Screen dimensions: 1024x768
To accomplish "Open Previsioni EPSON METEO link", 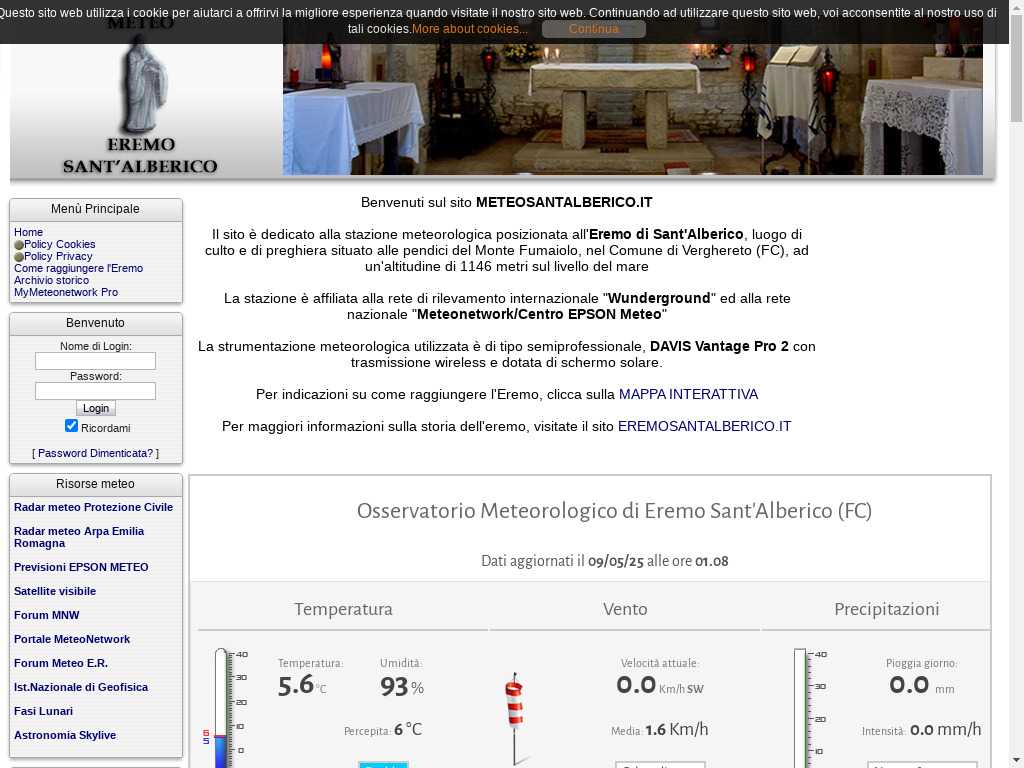I will (81, 567).
